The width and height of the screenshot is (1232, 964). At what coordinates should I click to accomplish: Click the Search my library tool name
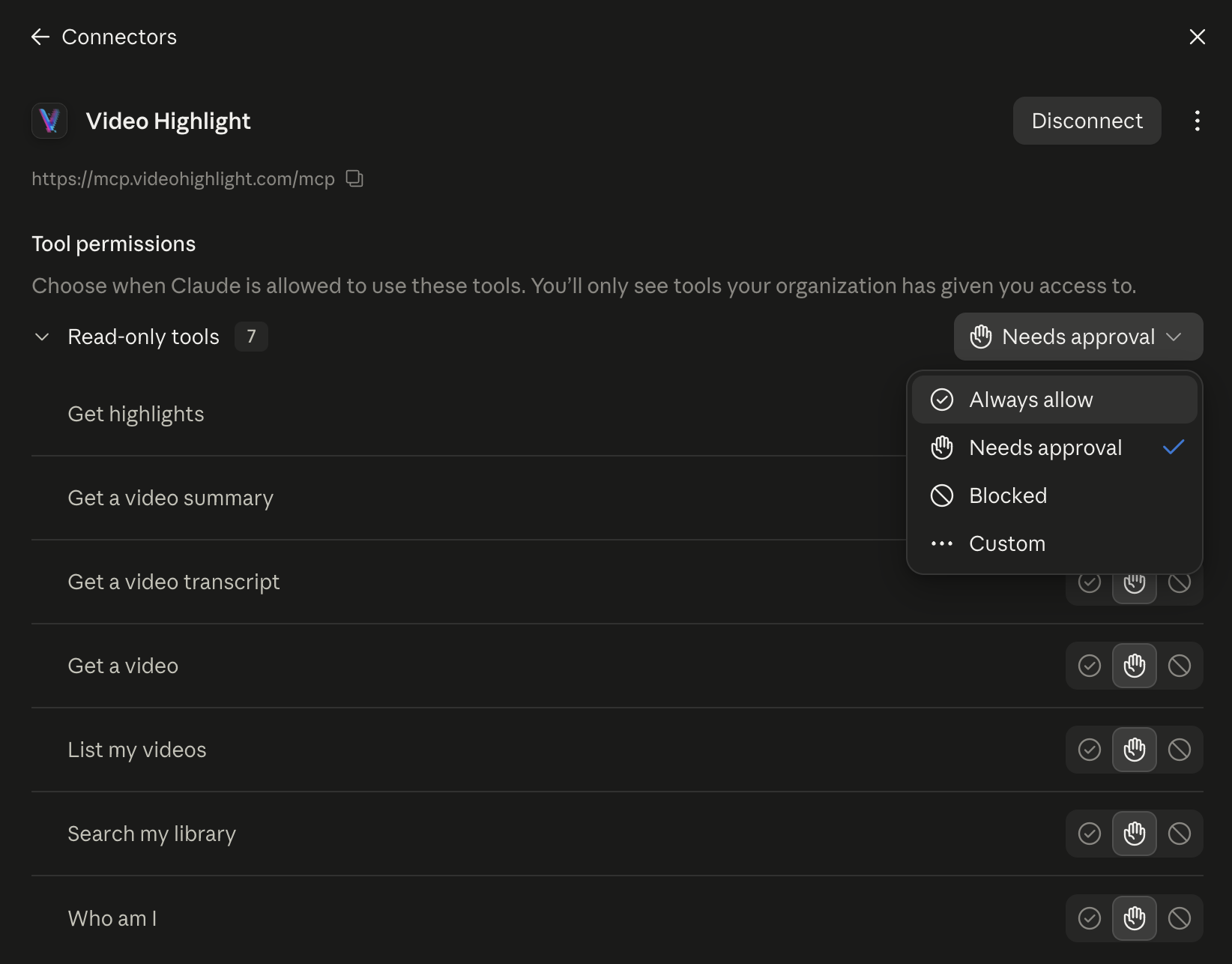coord(151,834)
